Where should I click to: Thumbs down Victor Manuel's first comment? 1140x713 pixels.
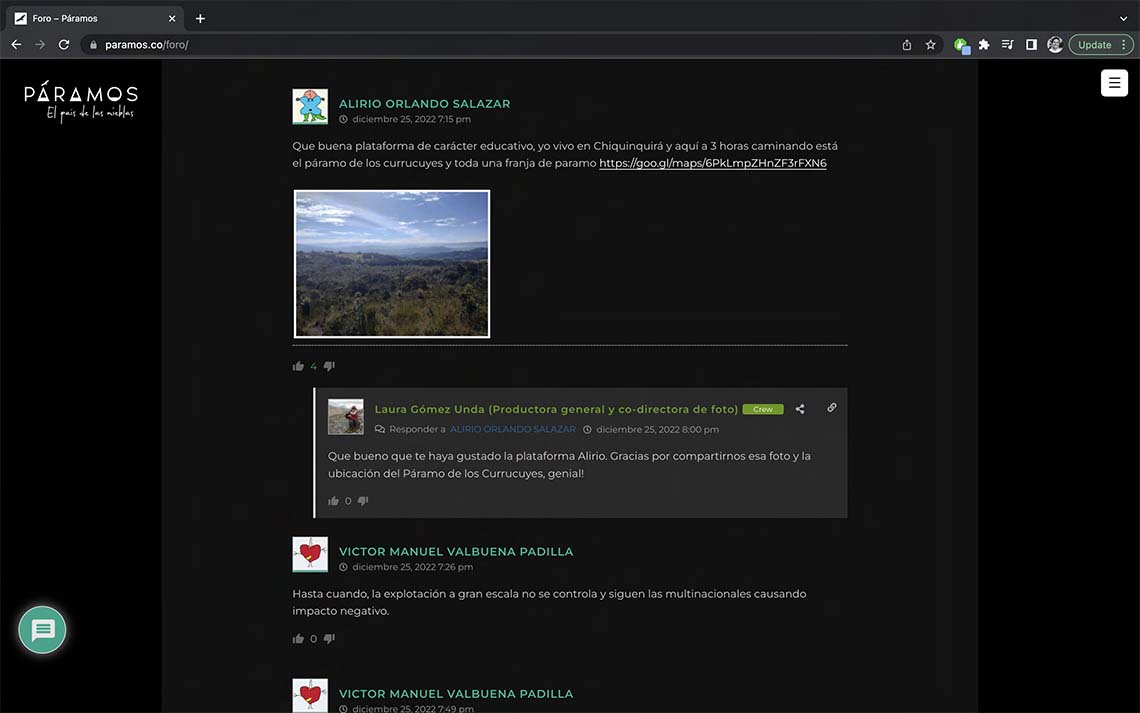(x=329, y=639)
